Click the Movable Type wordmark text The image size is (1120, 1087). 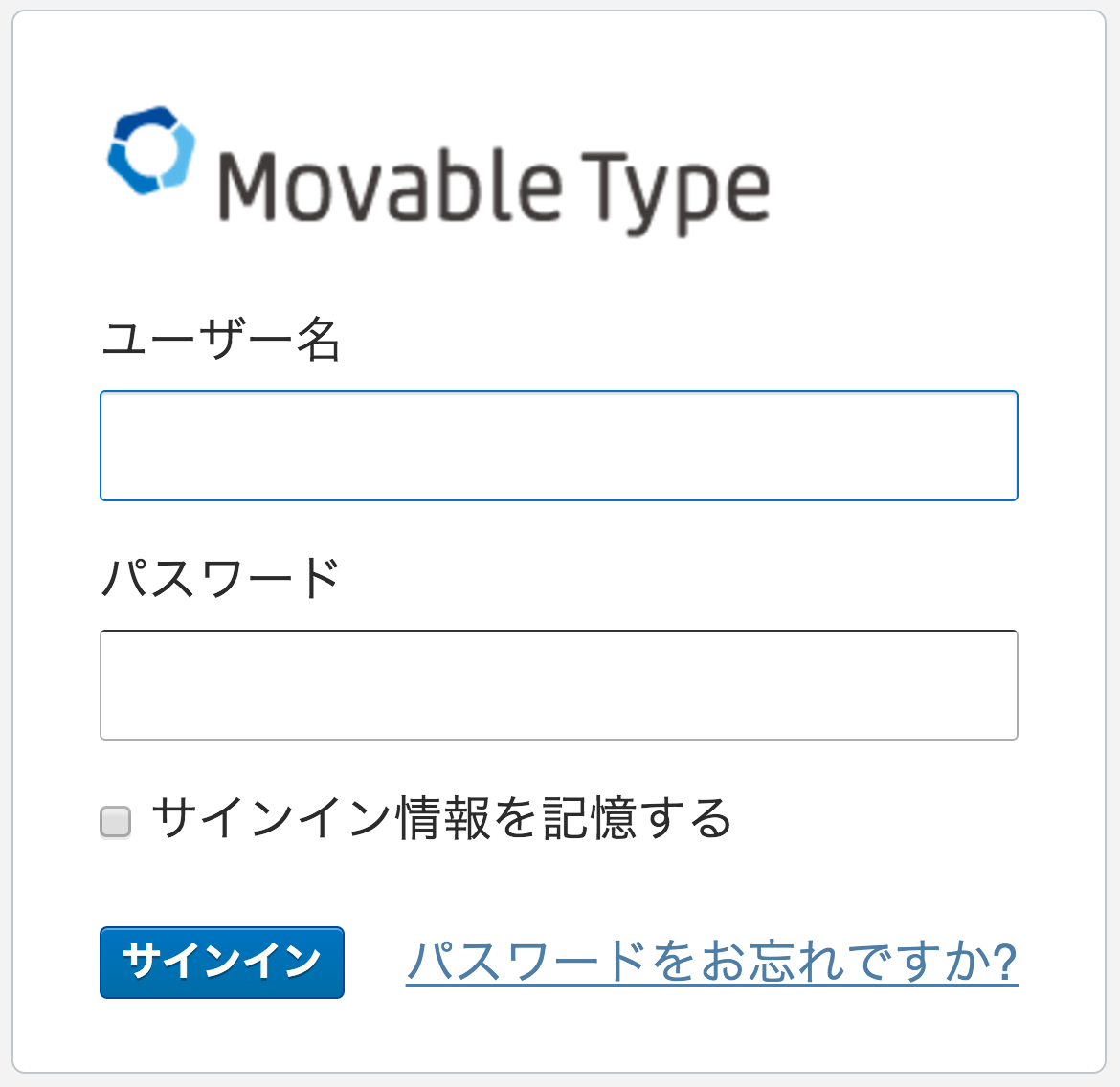click(493, 189)
